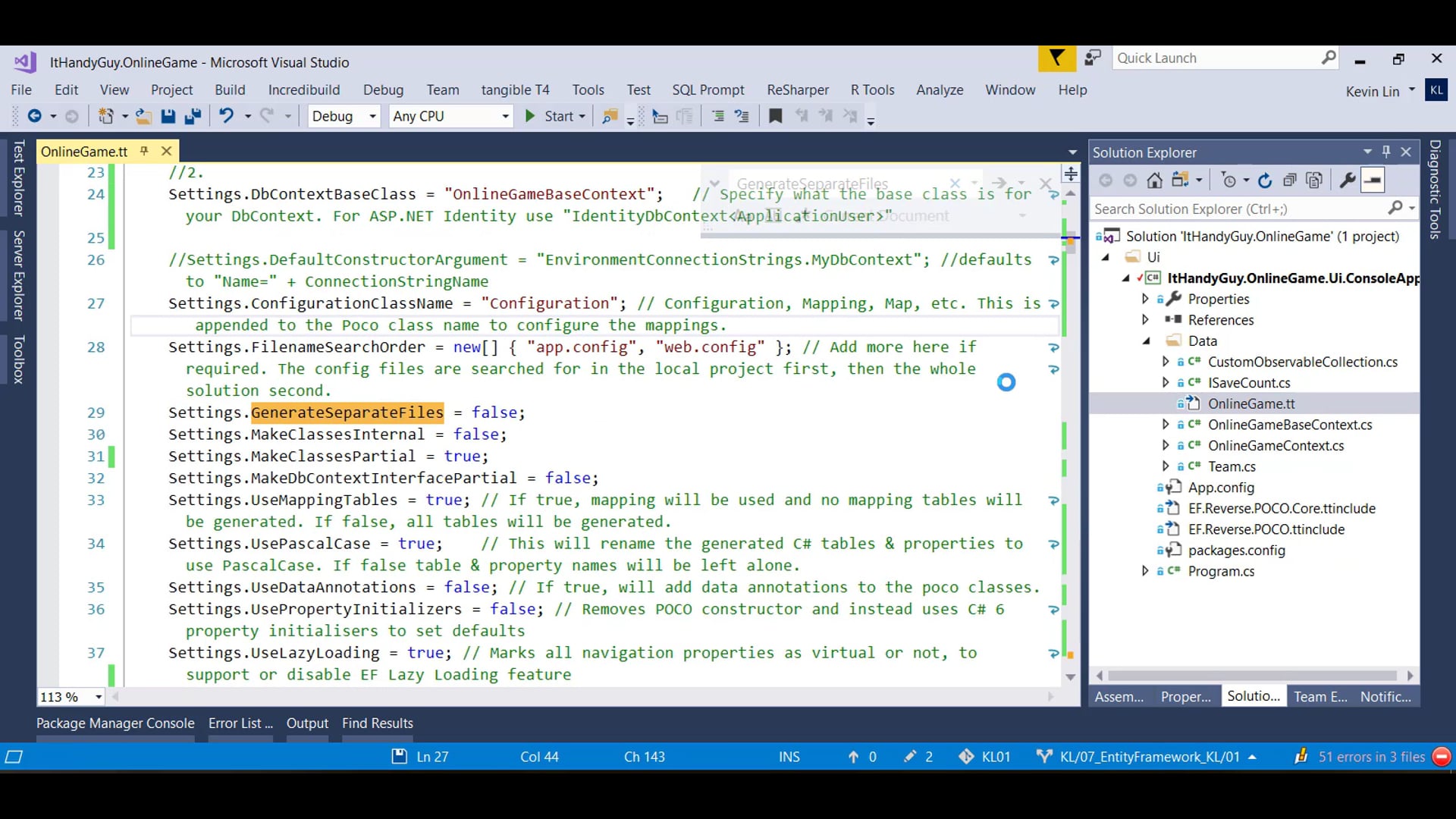Open Properties wrench icon in Solution Explorer
The image size is (1456, 819).
(x=1347, y=180)
